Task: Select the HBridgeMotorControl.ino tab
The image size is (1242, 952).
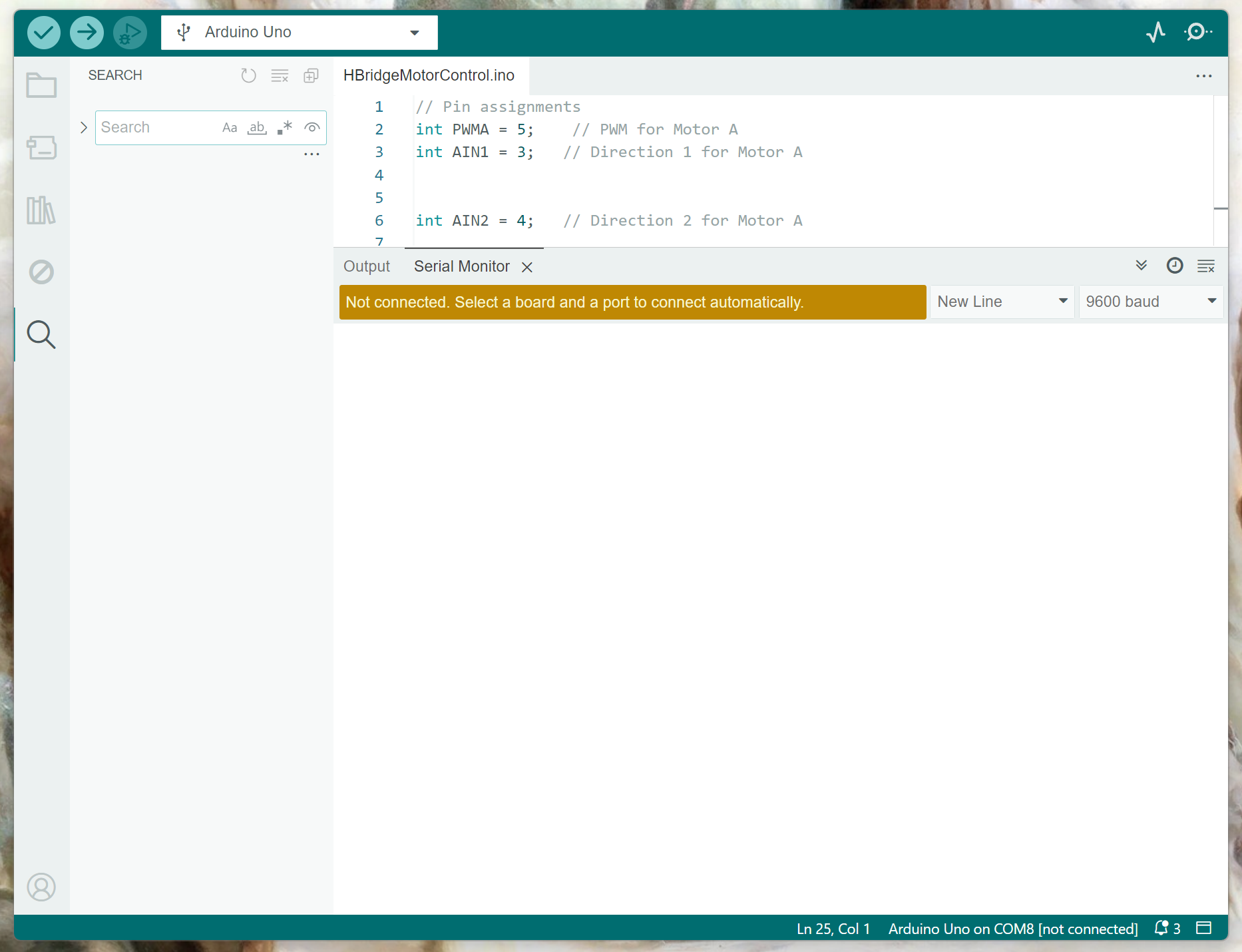Action: (429, 75)
